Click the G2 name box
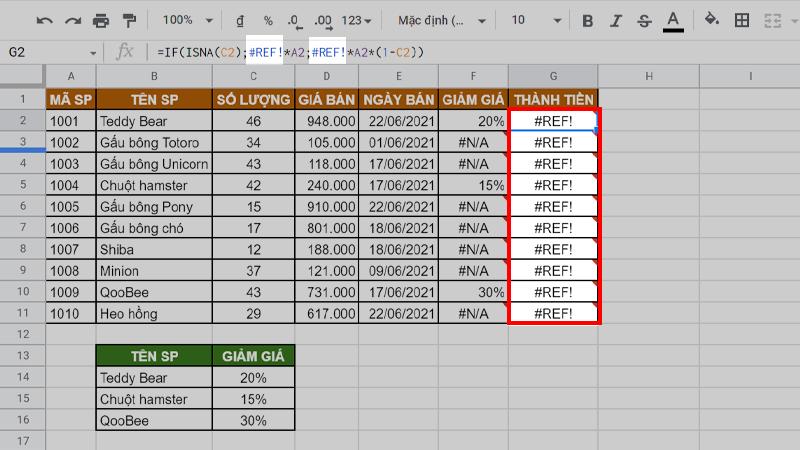The width and height of the screenshot is (800, 450). click(46, 53)
